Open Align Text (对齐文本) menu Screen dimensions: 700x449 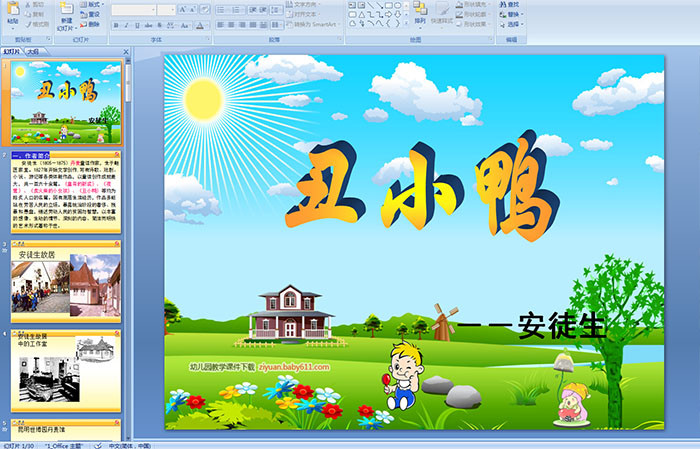pyautogui.click(x=304, y=14)
